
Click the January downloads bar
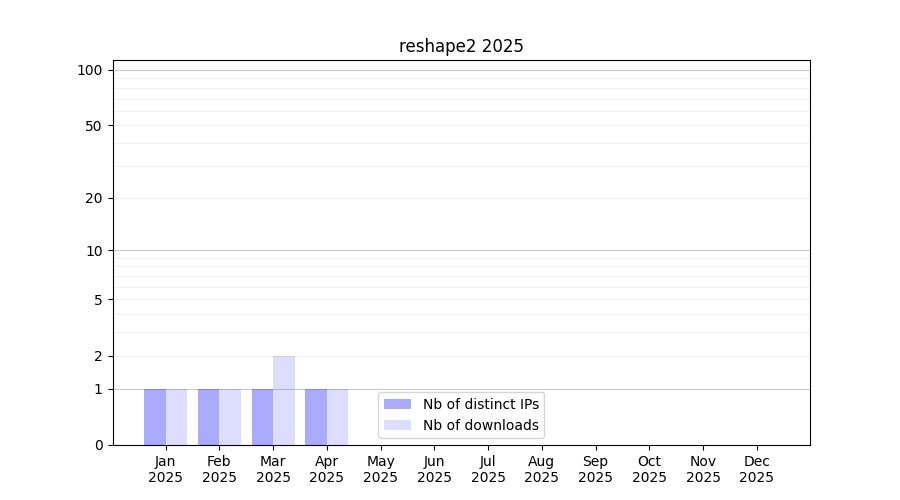click(176, 417)
